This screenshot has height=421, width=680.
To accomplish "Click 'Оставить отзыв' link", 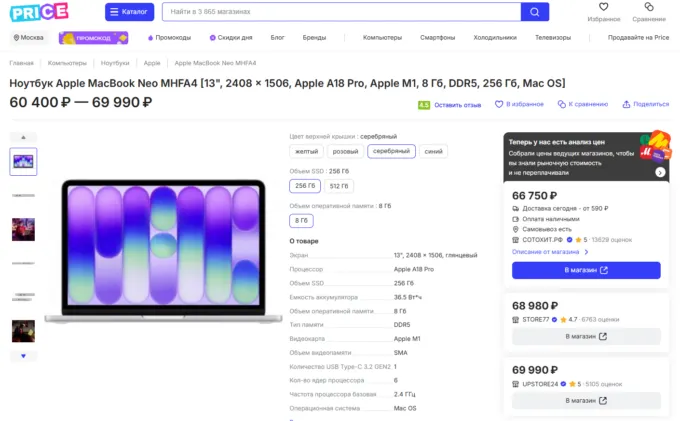I will [x=458, y=105].
